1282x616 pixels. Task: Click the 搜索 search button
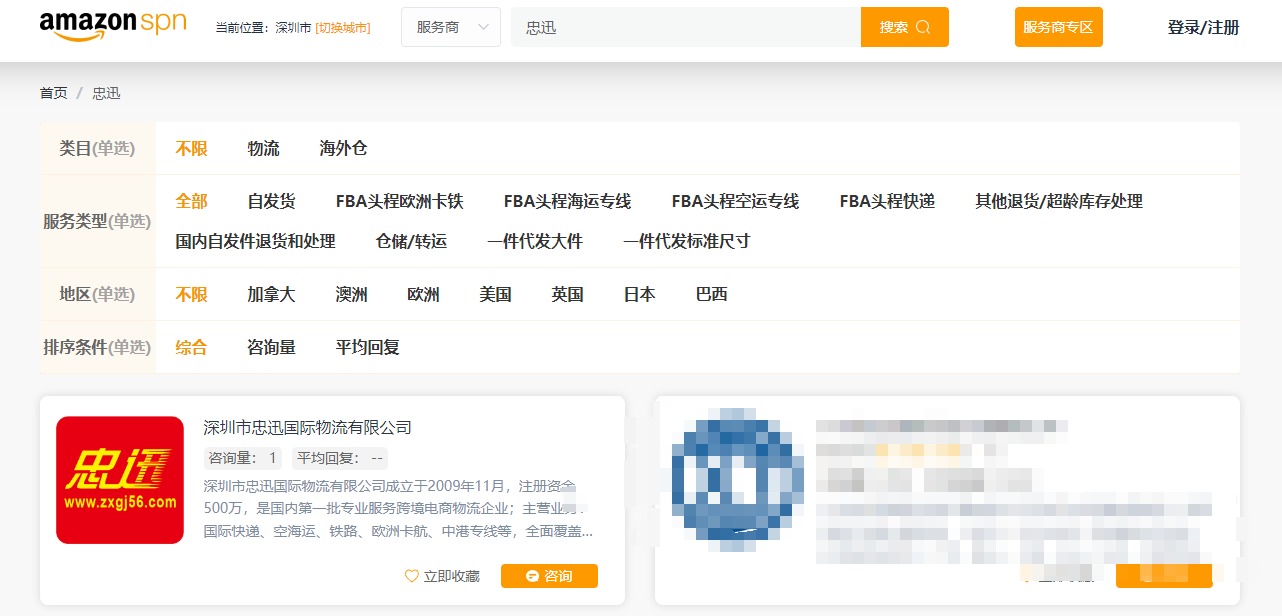pyautogui.click(x=904, y=27)
